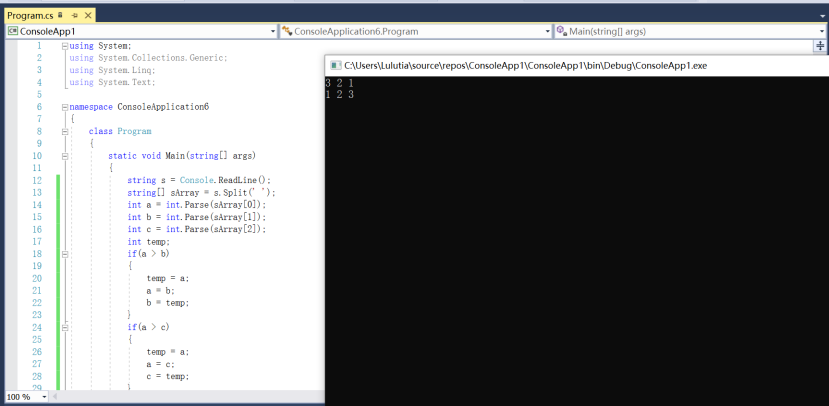Click 'if(a > b)' condition text
This screenshot has height=406, width=829.
pos(148,254)
